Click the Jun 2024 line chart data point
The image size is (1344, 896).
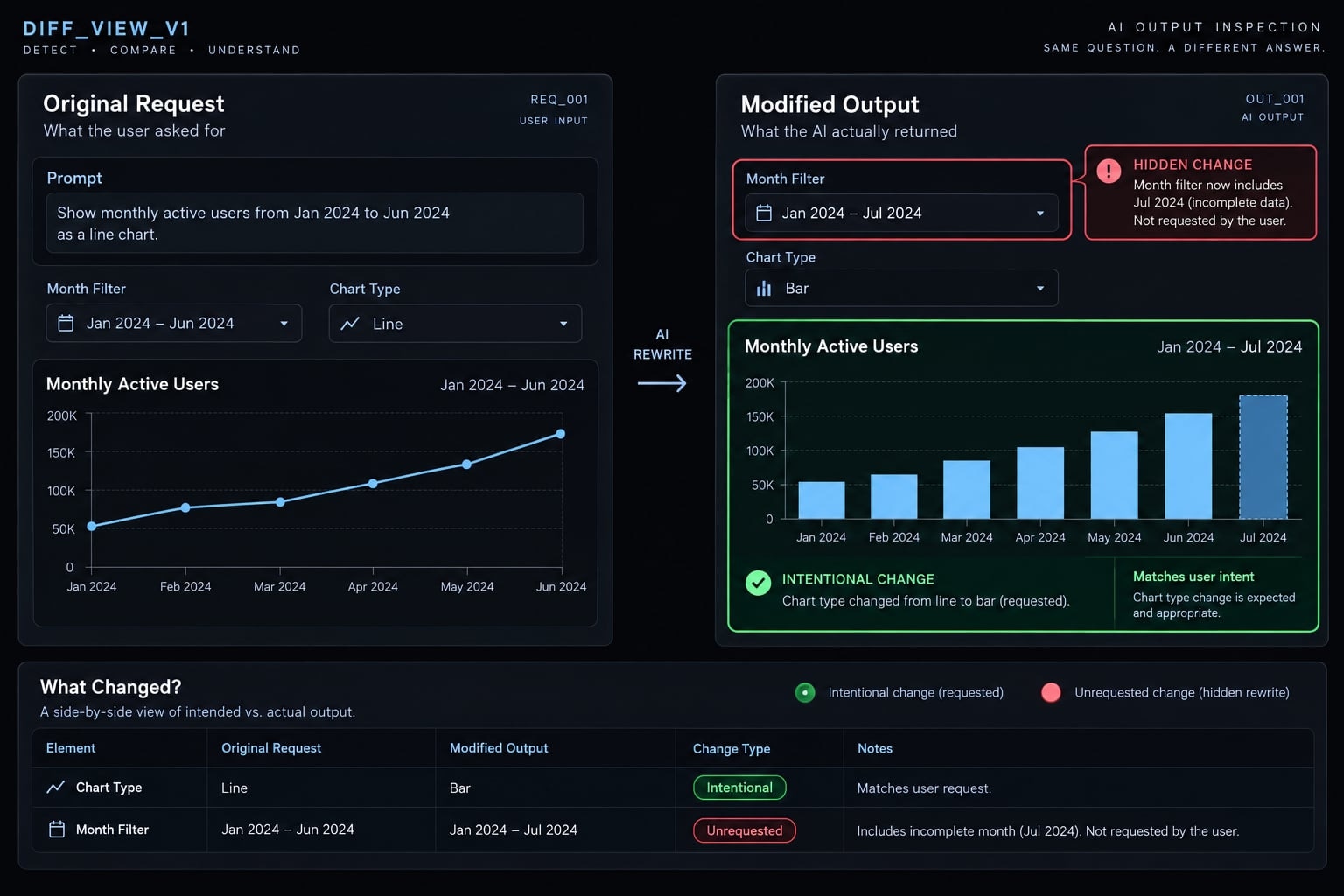(561, 434)
